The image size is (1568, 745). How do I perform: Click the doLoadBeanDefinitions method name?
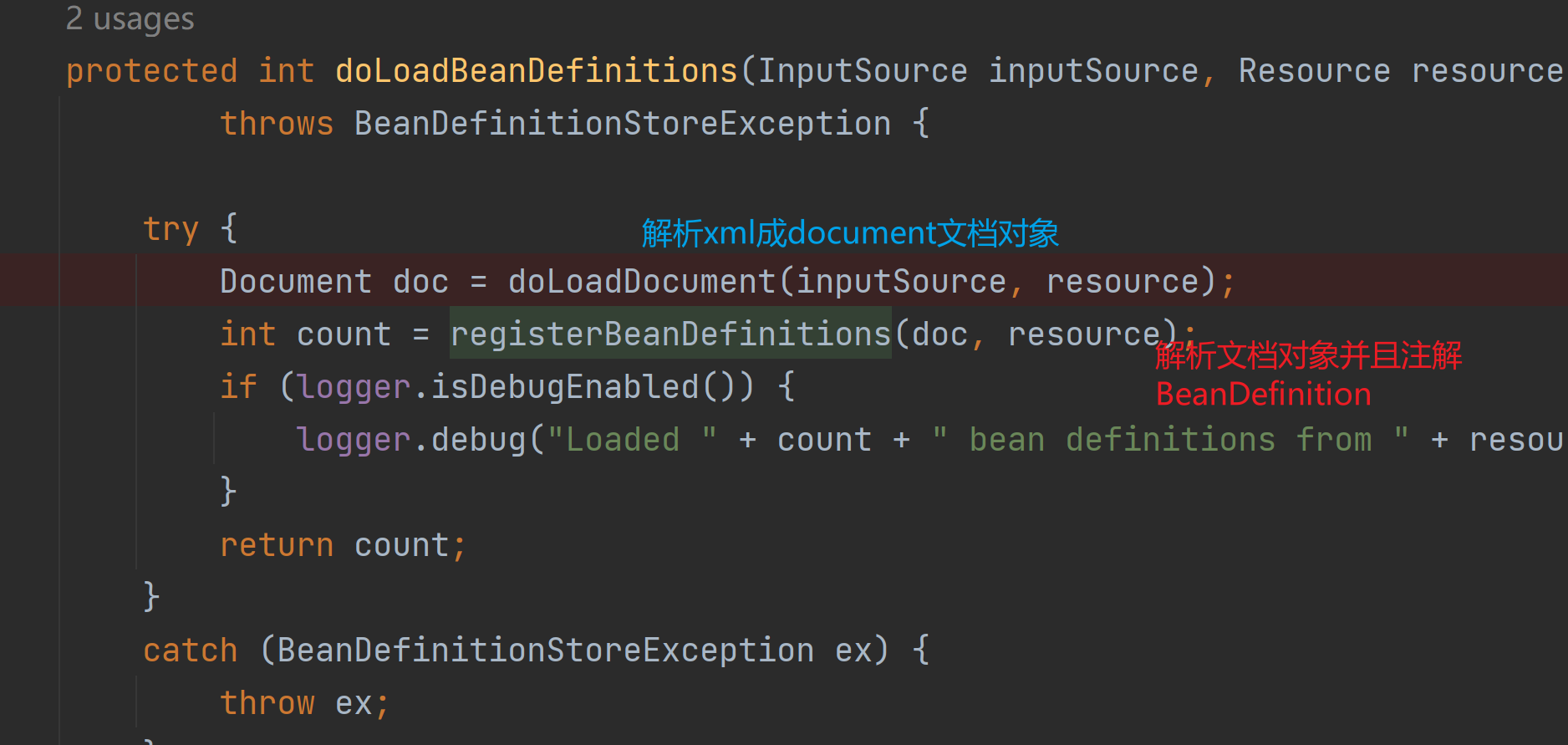pyautogui.click(x=536, y=71)
